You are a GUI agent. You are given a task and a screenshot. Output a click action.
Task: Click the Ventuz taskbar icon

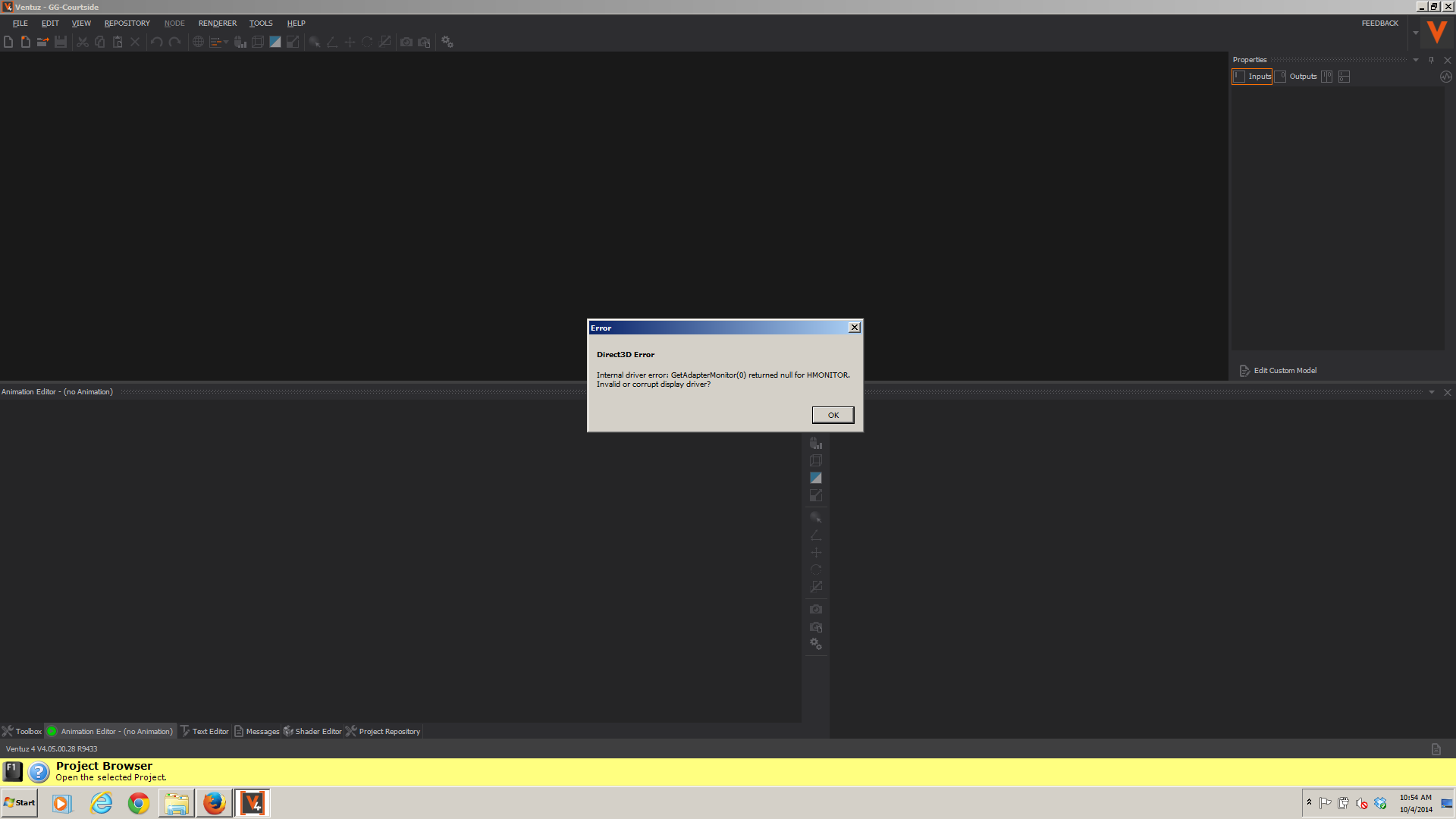(x=253, y=802)
